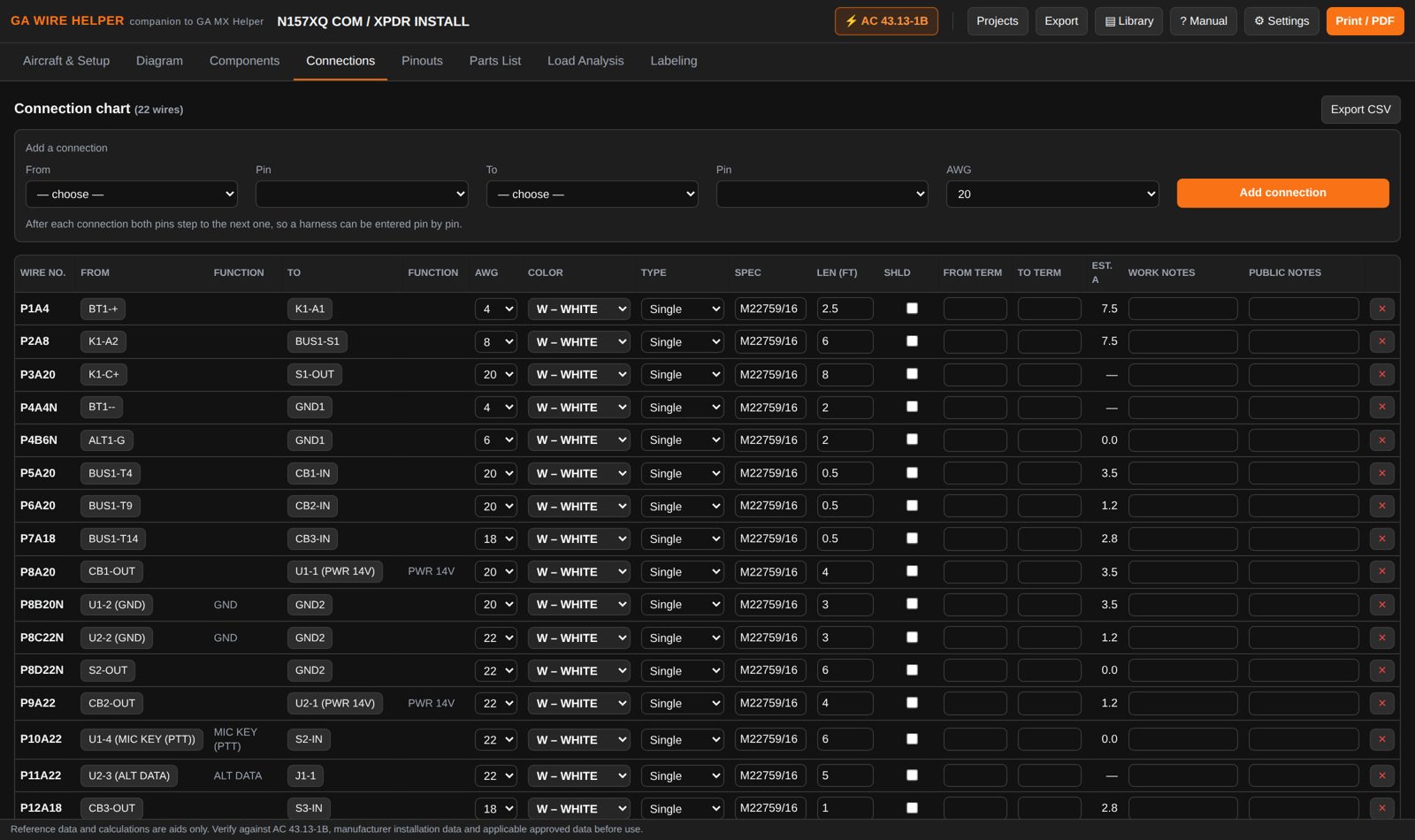Open the color dropdown for wire P3A20

point(578,374)
